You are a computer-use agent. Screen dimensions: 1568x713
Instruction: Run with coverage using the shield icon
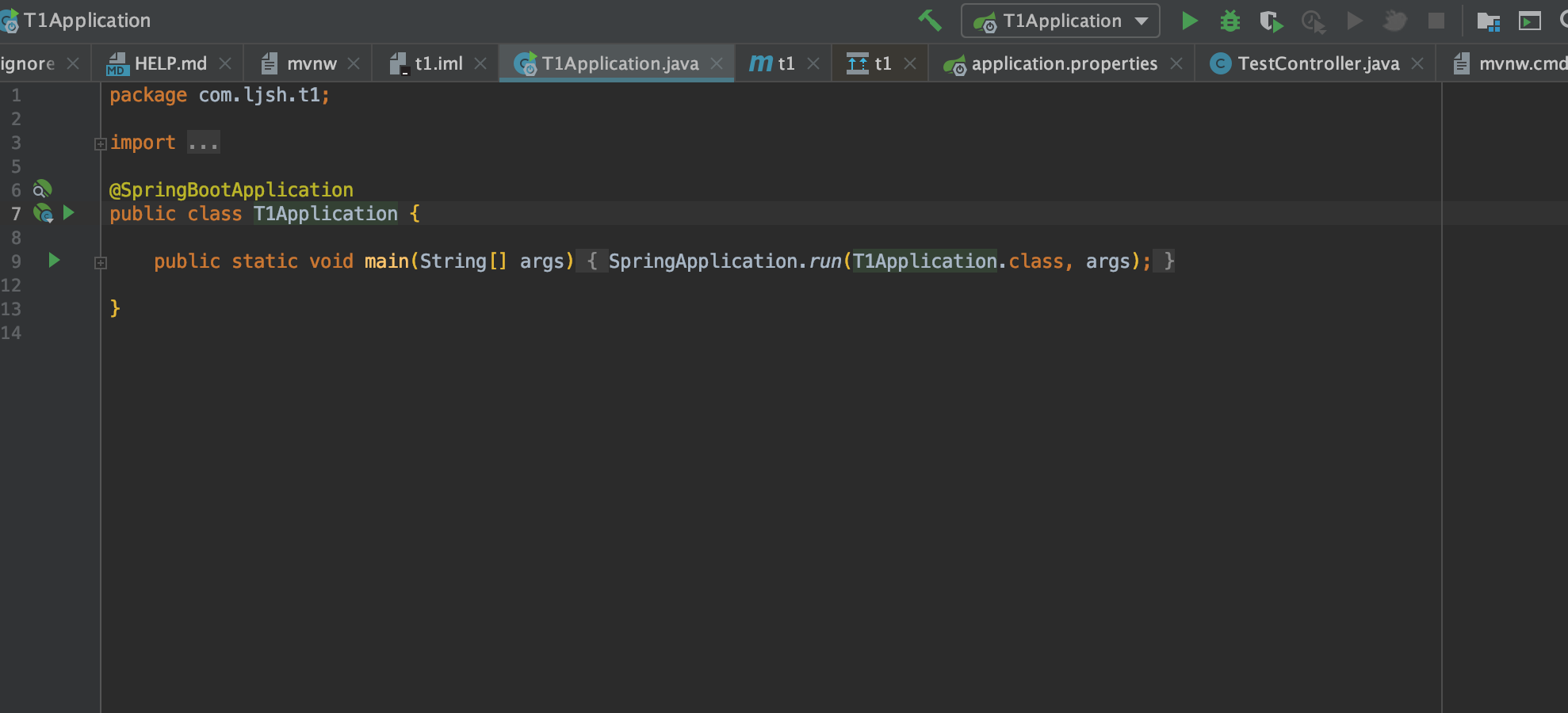1272,21
